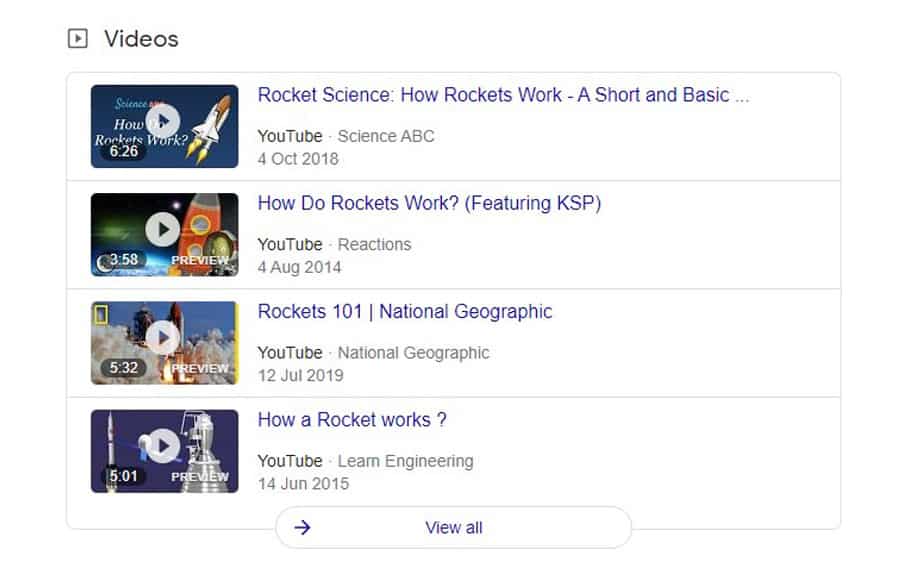Play the Featuring KSP video
Image resolution: width=916 pixels, height=573 pixels.
pos(163,229)
